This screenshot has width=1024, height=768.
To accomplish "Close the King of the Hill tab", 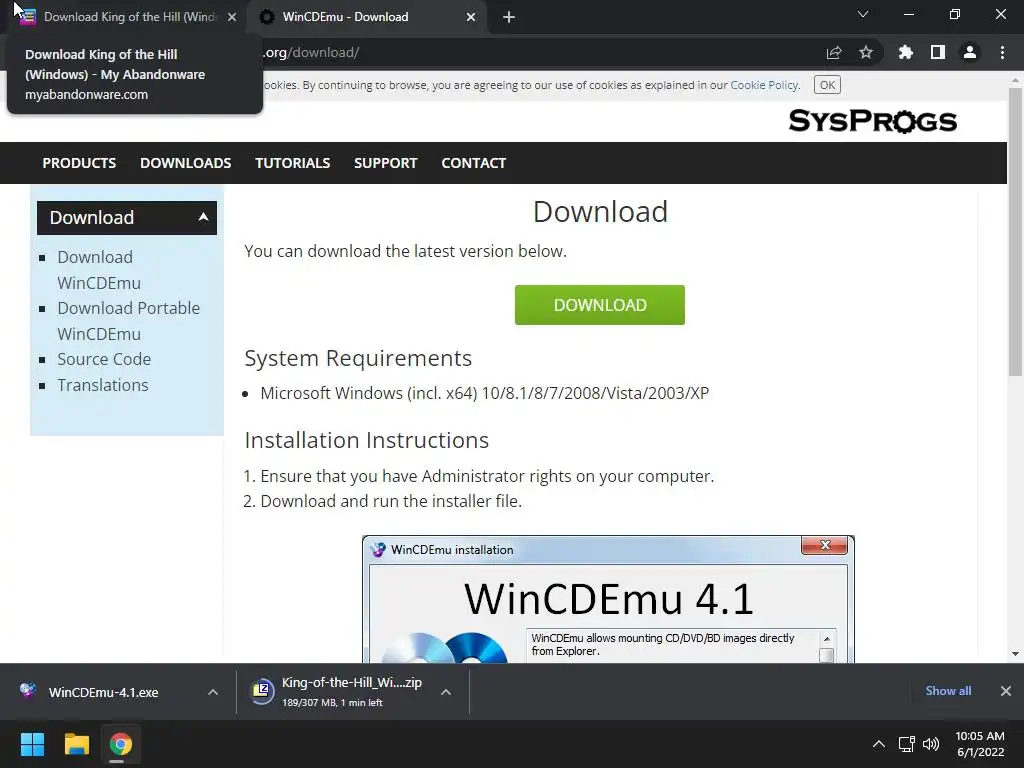I will tap(232, 17).
